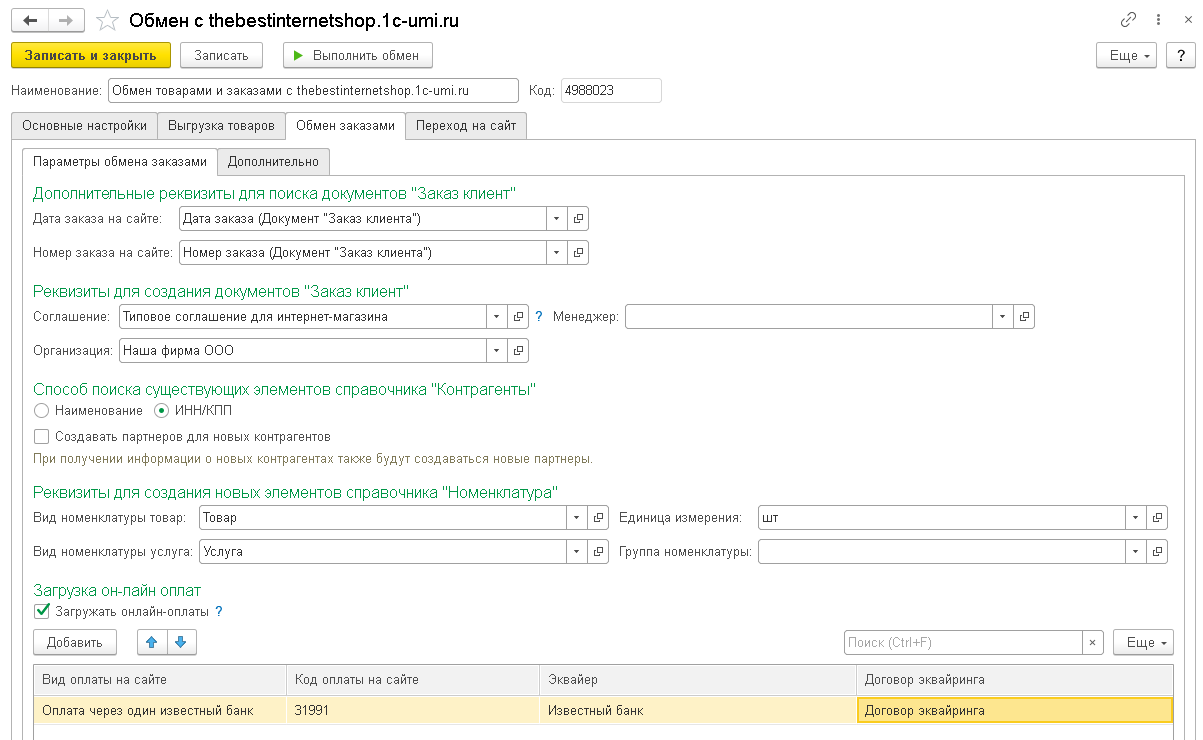Uncheck Загружать онлайн-оплаты checkbox
The height and width of the screenshot is (740, 1203).
41,611
